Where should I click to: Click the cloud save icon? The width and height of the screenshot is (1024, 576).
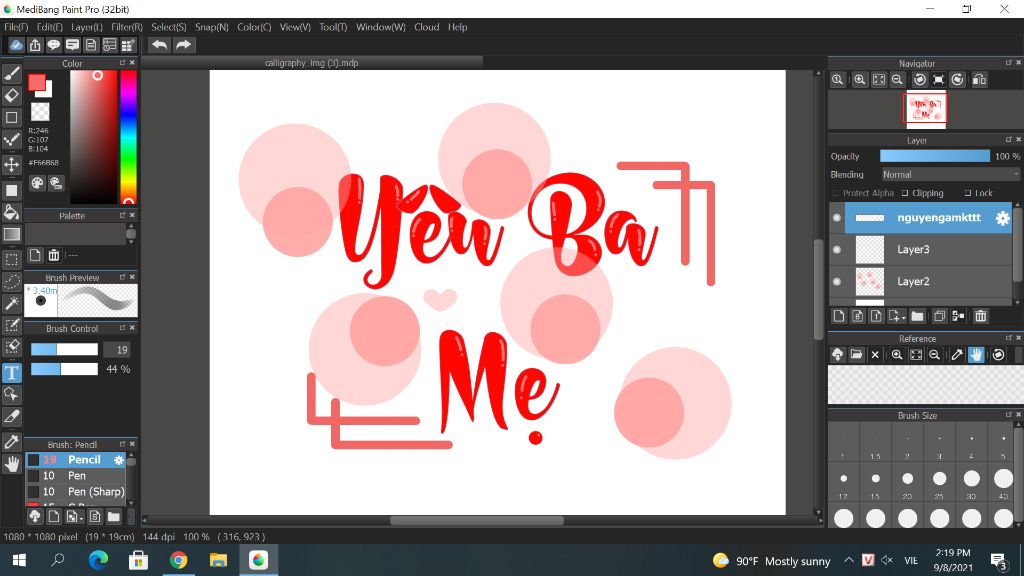[x=16, y=45]
